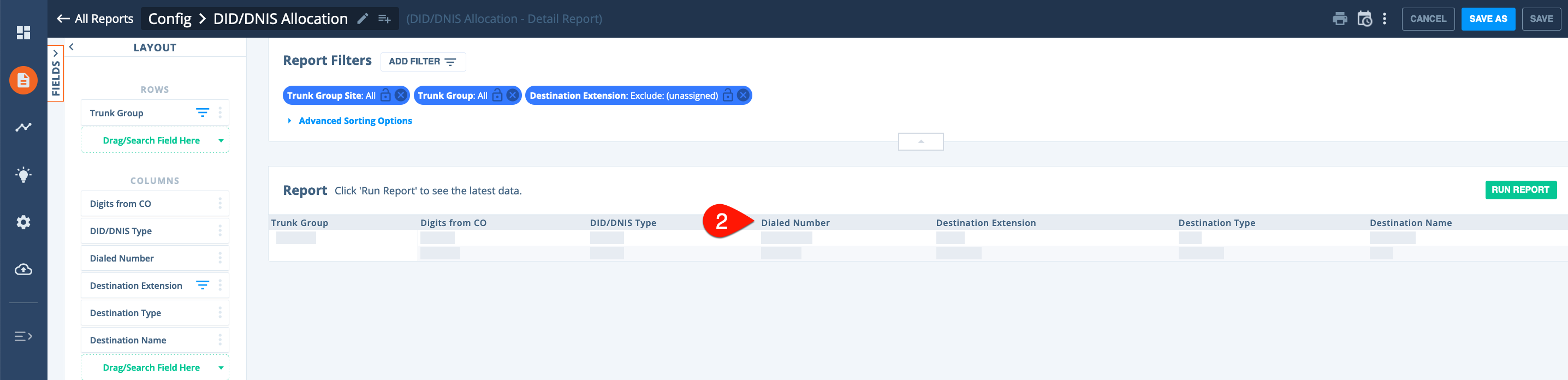The image size is (1568, 380).
Task: Open the Destination Name field options dots
Action: pyautogui.click(x=221, y=340)
